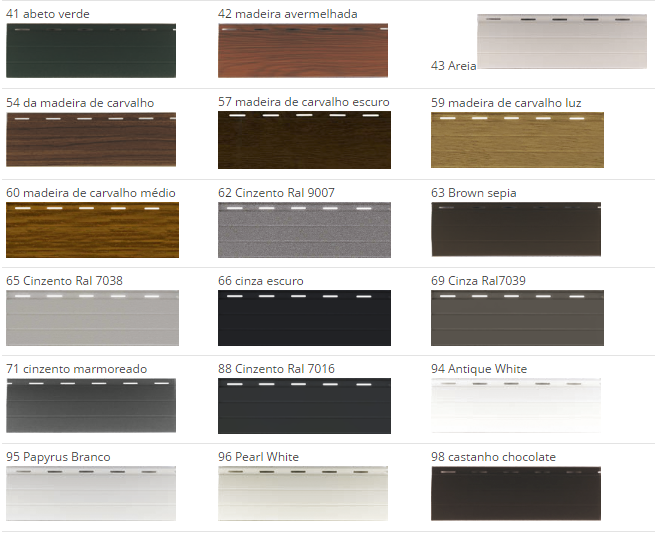666x533 pixels.
Task: Click the 95 Papyrus Branco swatch
Action: click(x=91, y=493)
